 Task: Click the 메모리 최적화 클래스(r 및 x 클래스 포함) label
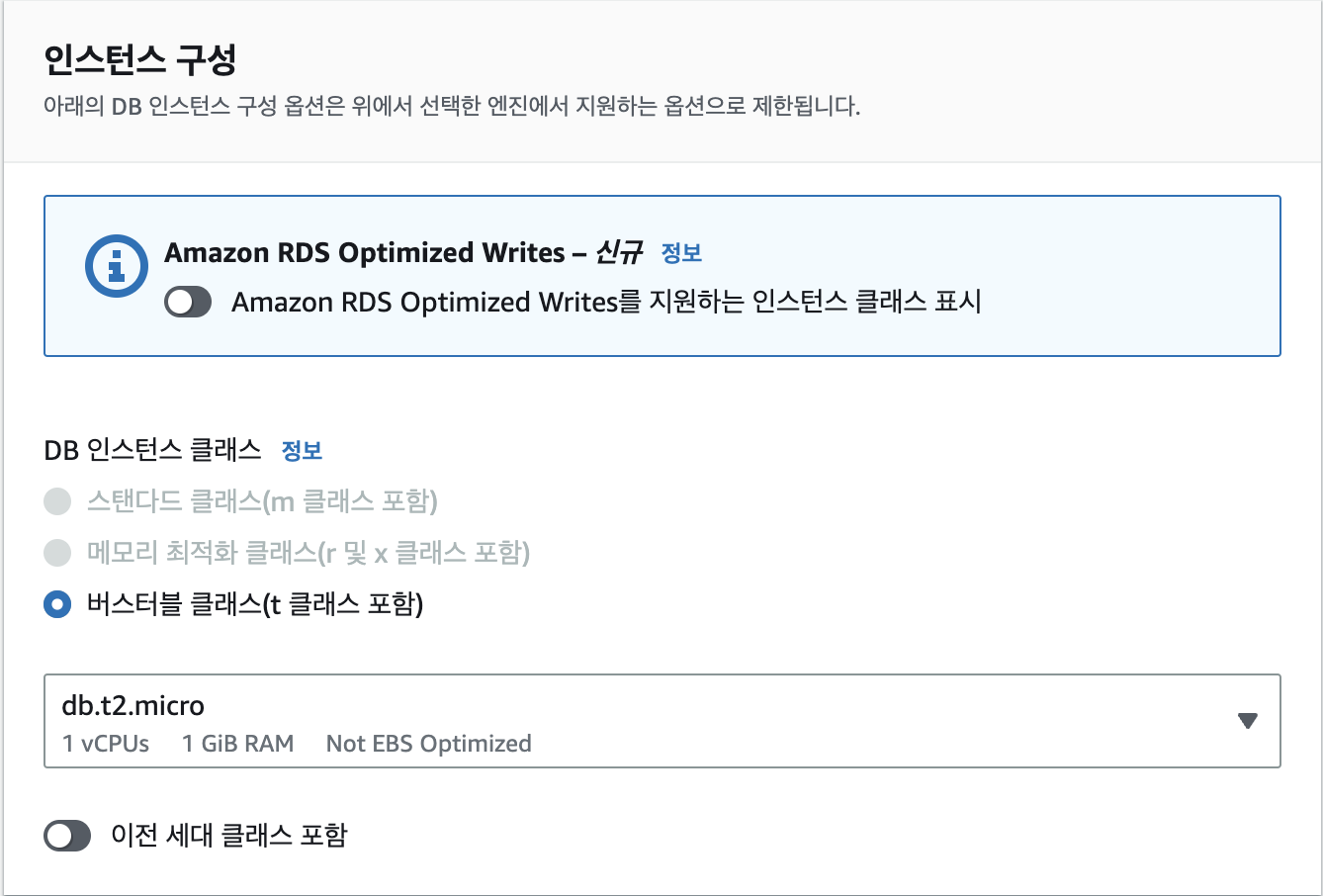(x=309, y=553)
